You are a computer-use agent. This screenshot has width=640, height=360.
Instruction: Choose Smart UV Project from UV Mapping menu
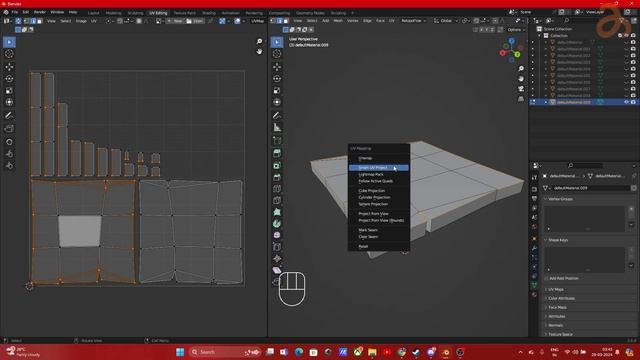[x=378, y=168]
